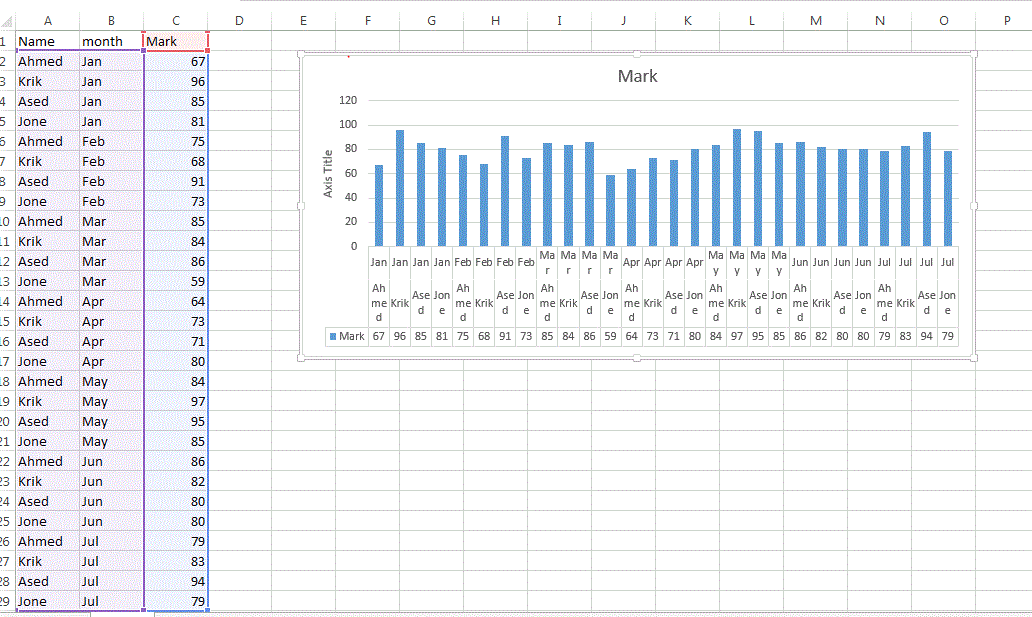
Task: Click the chart's right-middle sizing handle
Action: click(974, 206)
